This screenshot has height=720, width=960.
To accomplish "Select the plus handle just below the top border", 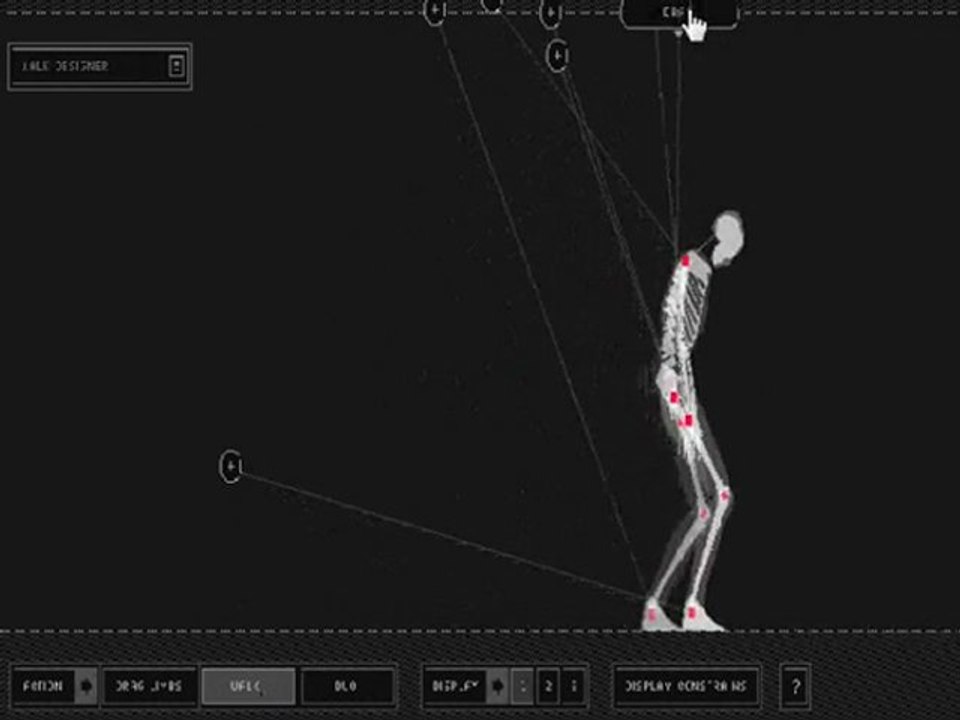I will pyautogui.click(x=557, y=56).
